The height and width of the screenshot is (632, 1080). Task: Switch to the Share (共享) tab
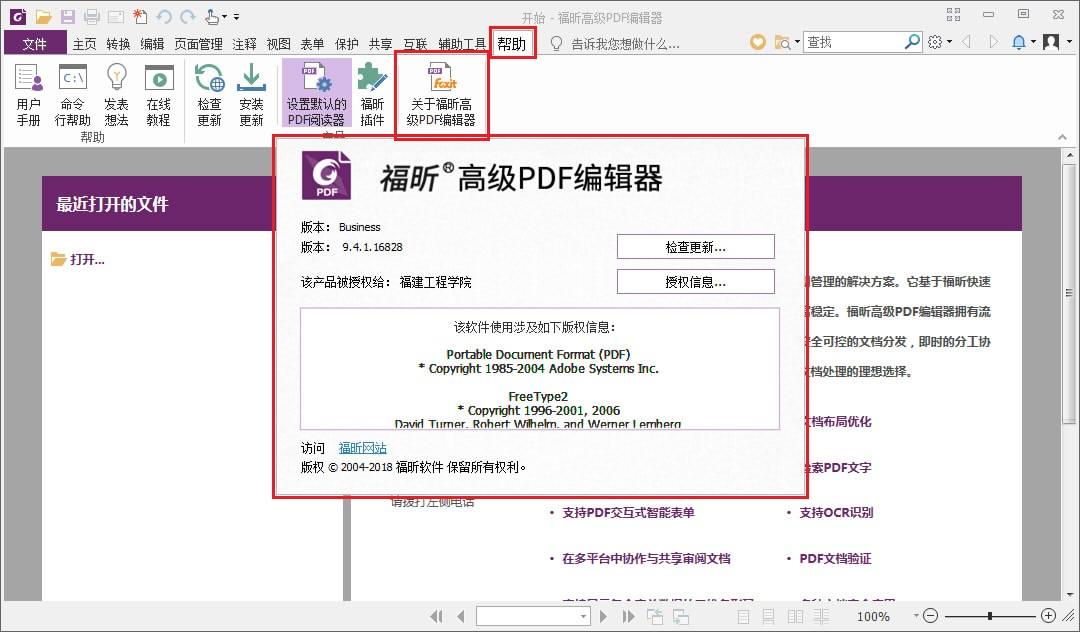pyautogui.click(x=380, y=44)
